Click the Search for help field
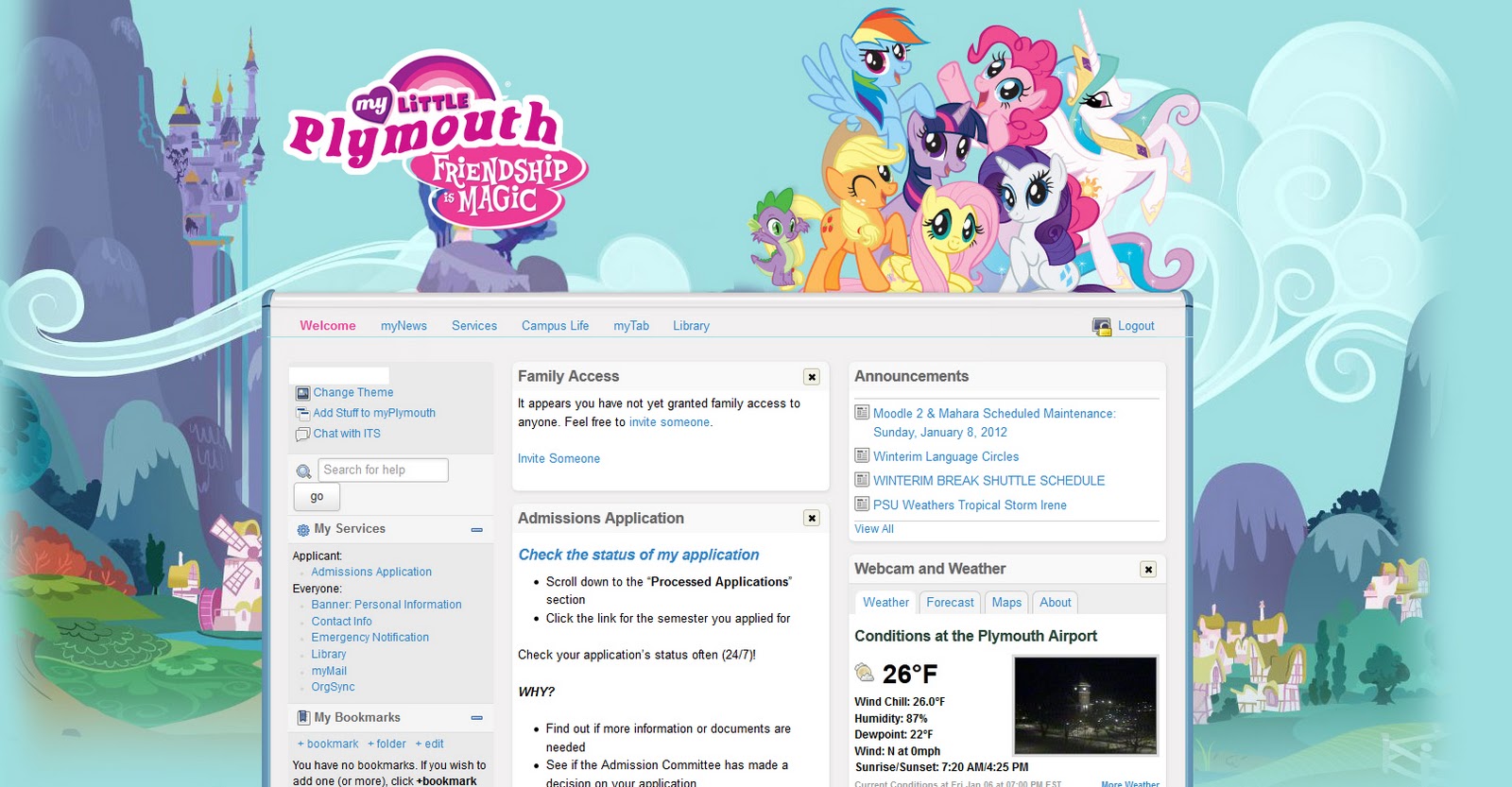This screenshot has width=1512, height=787. pos(383,470)
